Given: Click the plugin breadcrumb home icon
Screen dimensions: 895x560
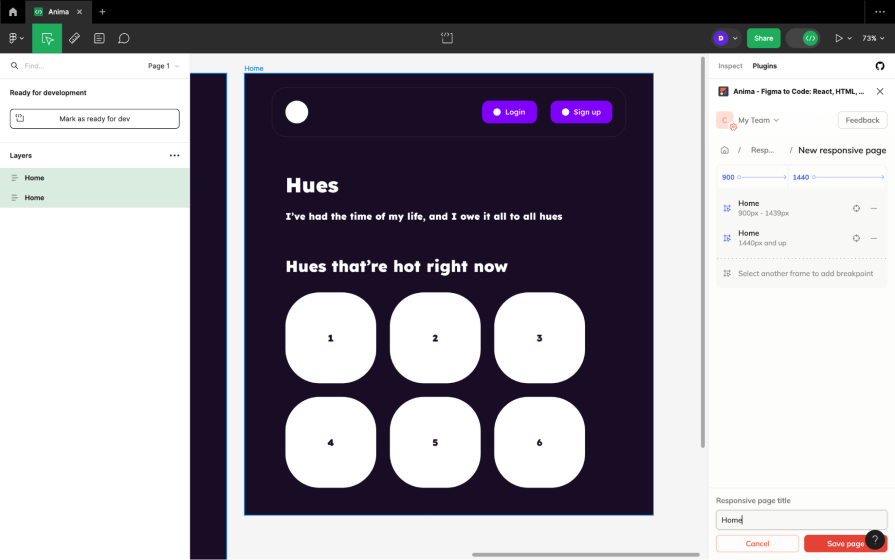Looking at the screenshot, I should click(725, 150).
